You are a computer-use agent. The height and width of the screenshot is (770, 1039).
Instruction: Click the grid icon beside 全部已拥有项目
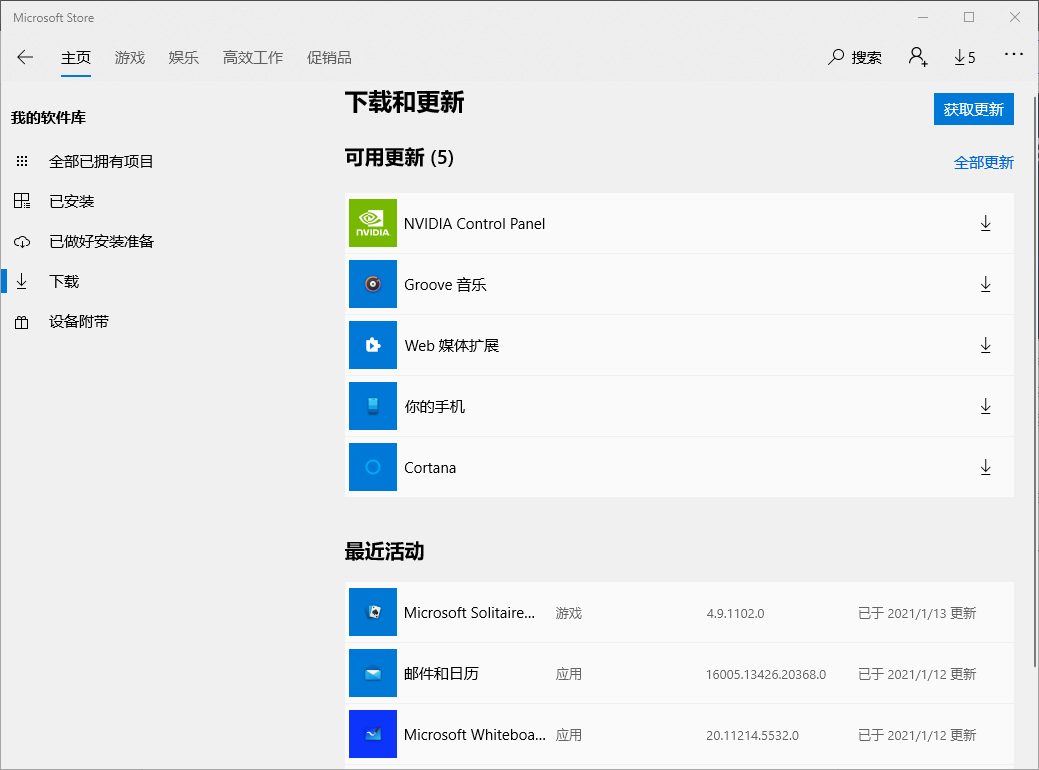tap(22, 161)
